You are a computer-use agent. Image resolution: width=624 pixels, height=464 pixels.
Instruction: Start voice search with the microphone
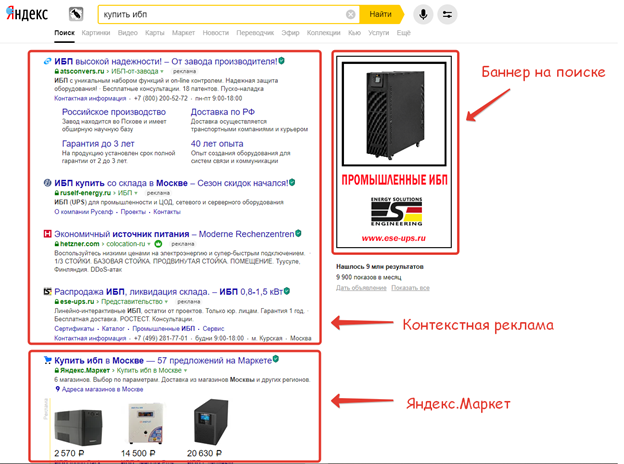pos(423,14)
